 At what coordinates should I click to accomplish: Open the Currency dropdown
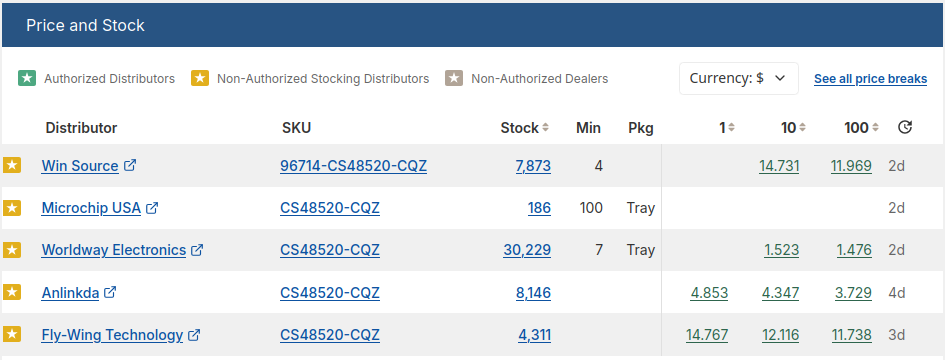point(739,78)
